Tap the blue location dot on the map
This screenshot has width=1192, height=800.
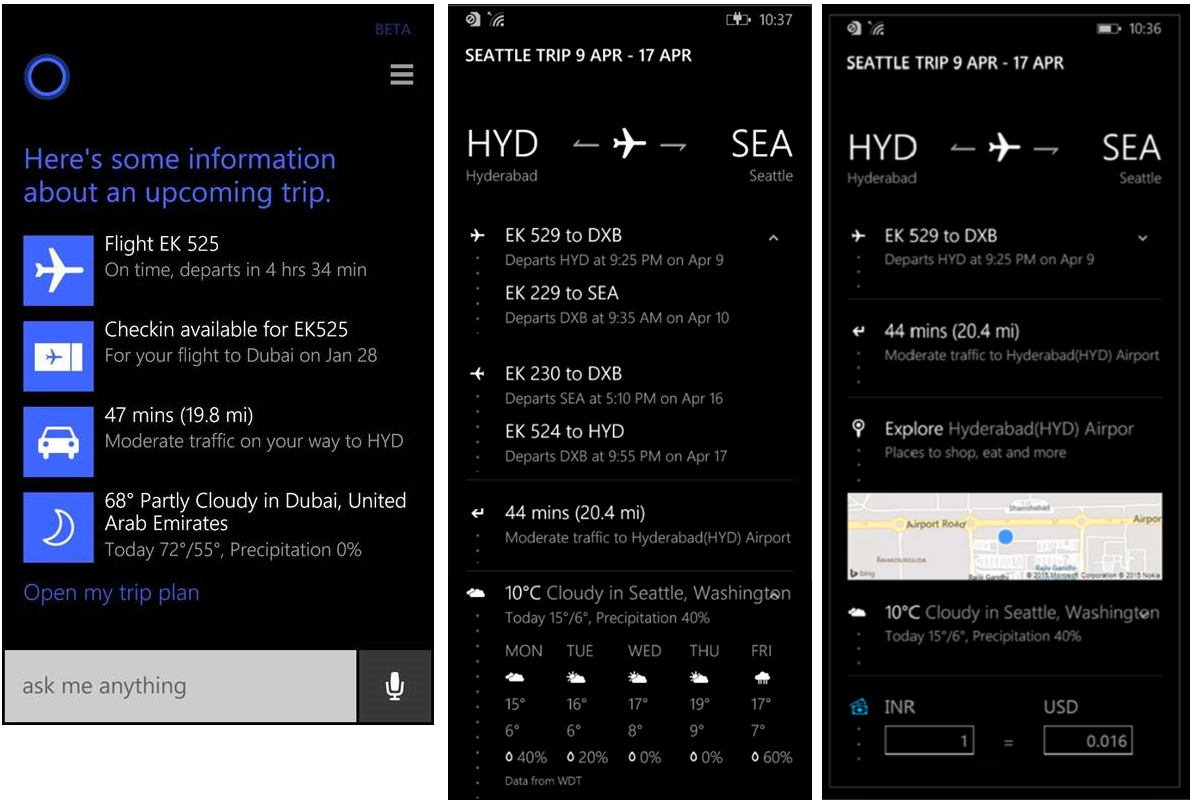[1006, 537]
